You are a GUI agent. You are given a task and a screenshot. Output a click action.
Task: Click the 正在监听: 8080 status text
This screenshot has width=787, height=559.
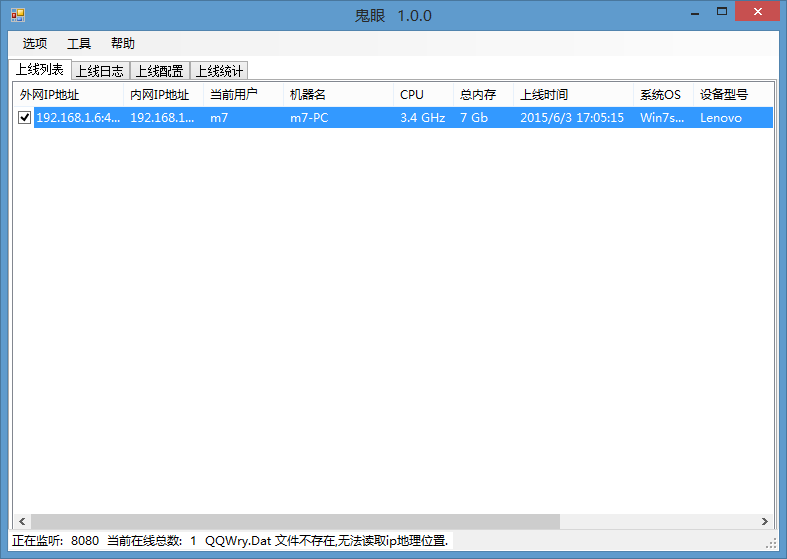point(56,541)
